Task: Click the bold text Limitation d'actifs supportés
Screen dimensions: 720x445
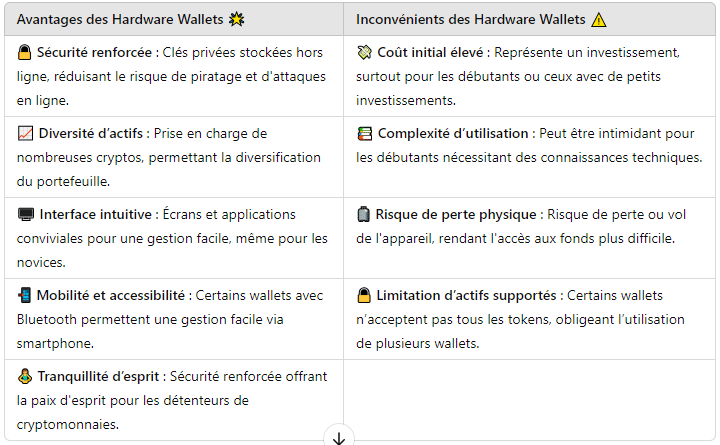Action: point(466,295)
